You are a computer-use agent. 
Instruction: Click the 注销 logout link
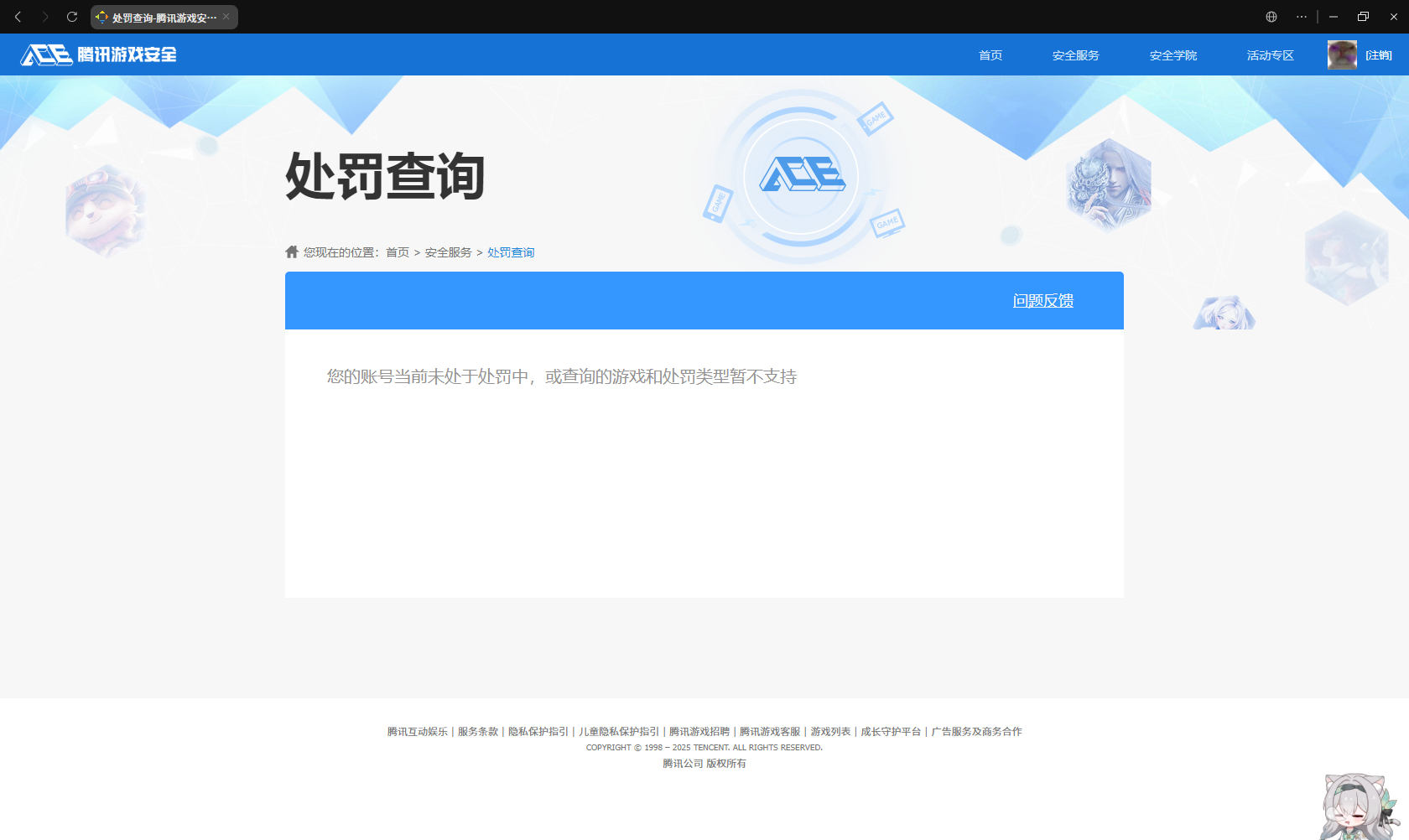coord(1378,55)
